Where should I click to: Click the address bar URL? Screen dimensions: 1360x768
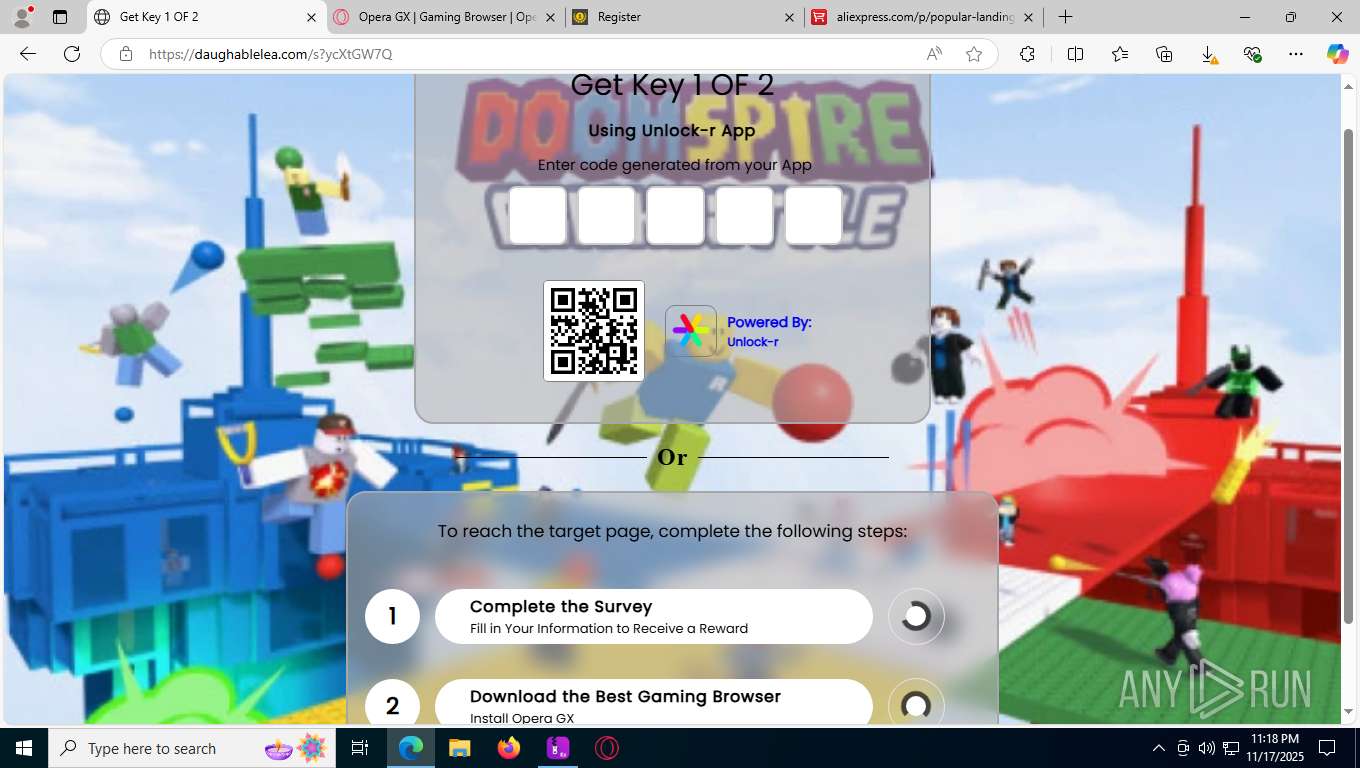(x=271, y=54)
